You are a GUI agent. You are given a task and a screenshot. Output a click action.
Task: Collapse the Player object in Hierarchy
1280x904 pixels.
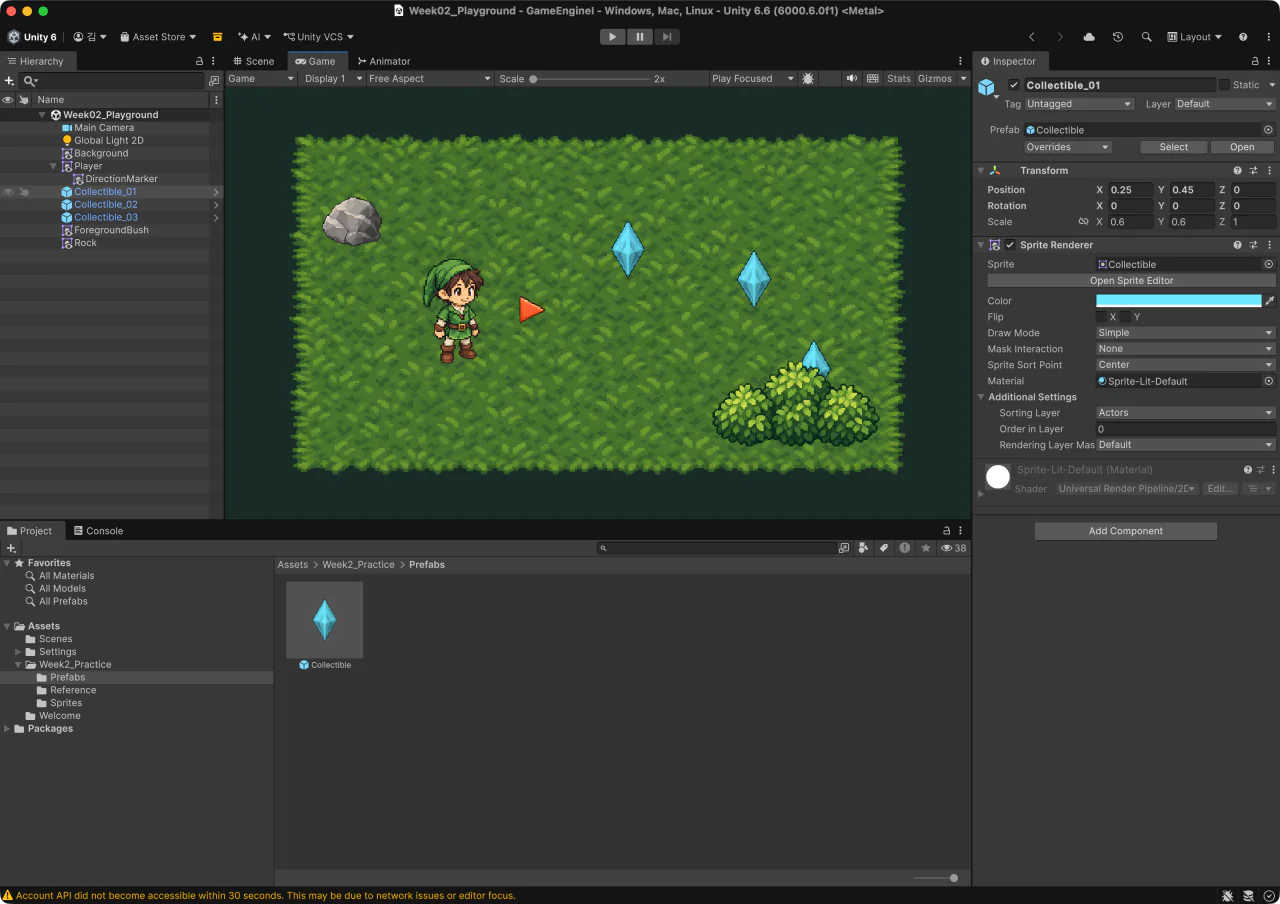54,167
